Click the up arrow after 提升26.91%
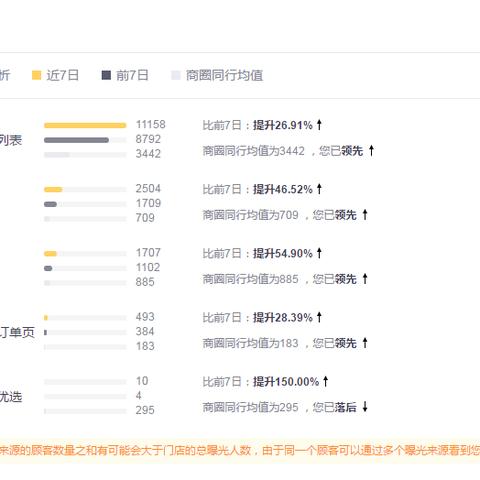The width and height of the screenshot is (480, 480). [319, 125]
